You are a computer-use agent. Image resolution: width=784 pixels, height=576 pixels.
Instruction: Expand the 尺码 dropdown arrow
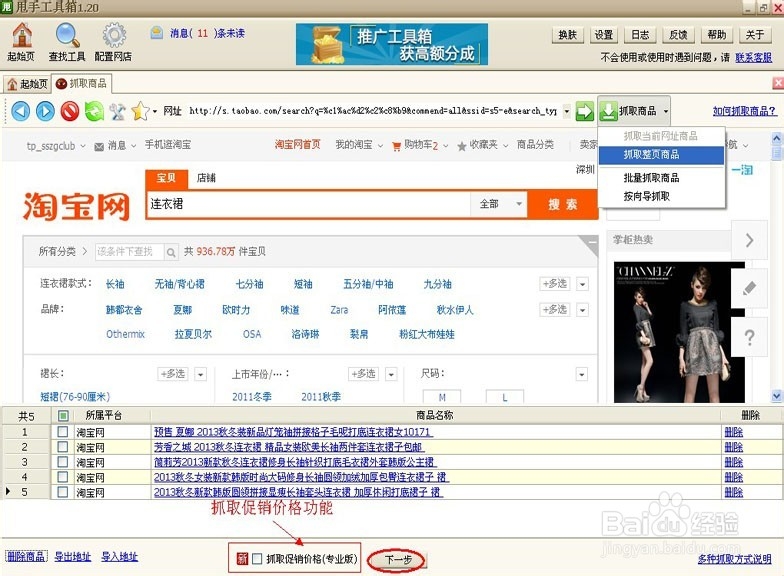click(582, 374)
